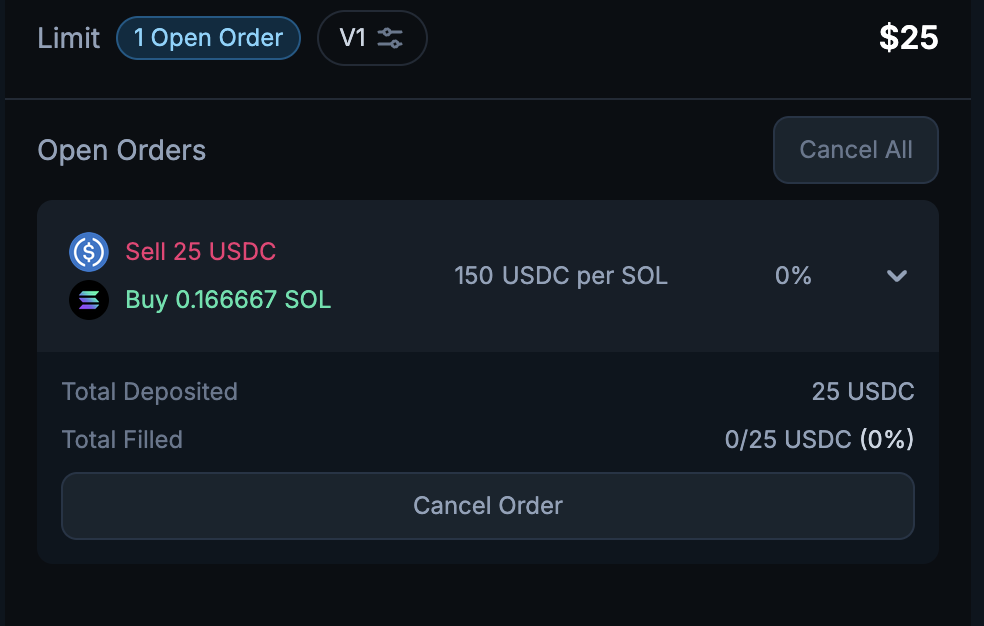Click the 150 USDC per SOL price
Viewport: 984px width, 626px height.
[560, 276]
